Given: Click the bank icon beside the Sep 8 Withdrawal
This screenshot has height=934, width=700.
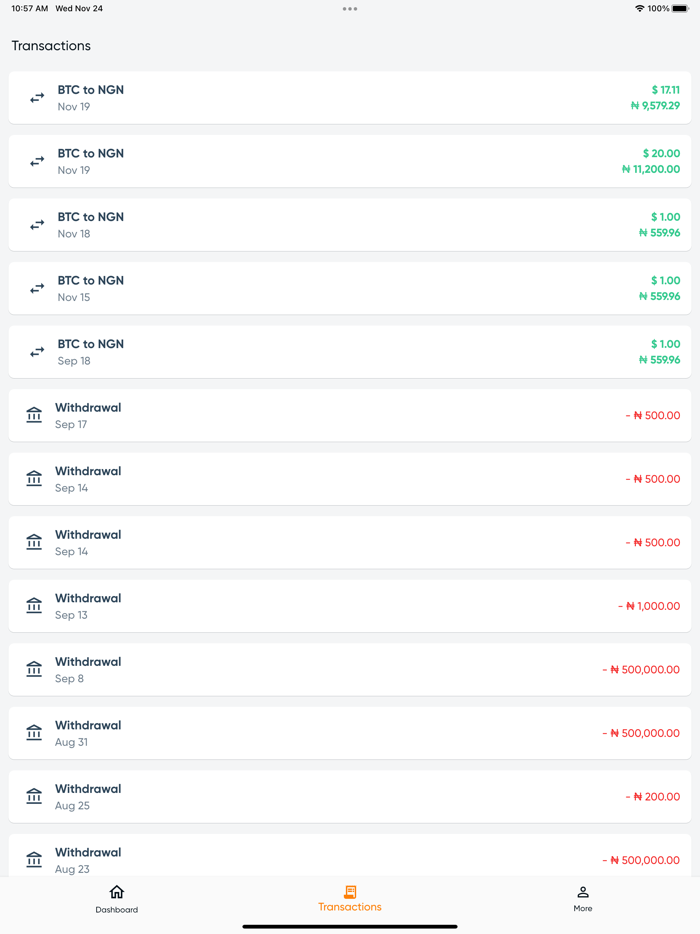Looking at the screenshot, I should coord(33,669).
